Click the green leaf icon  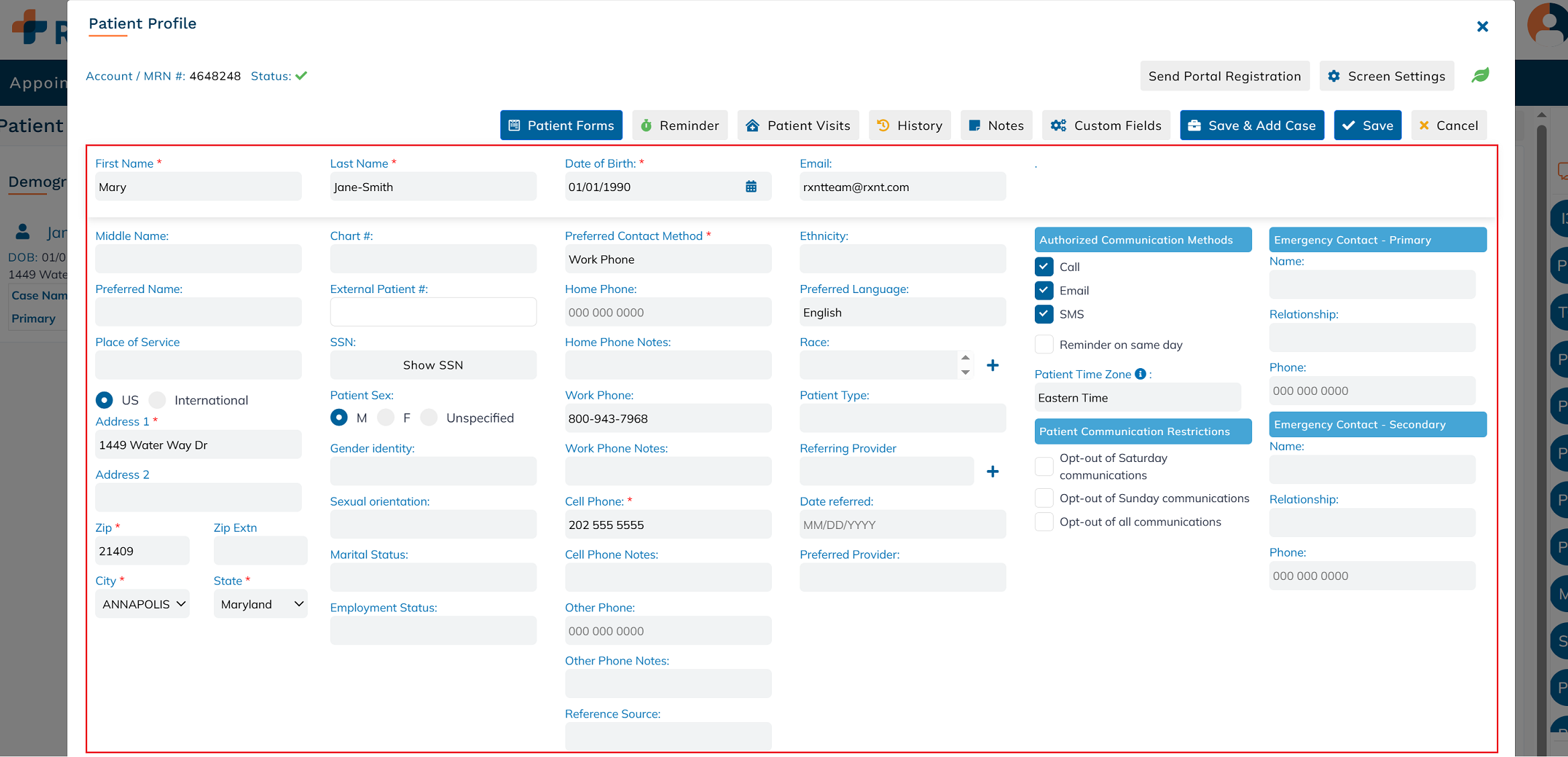1480,76
